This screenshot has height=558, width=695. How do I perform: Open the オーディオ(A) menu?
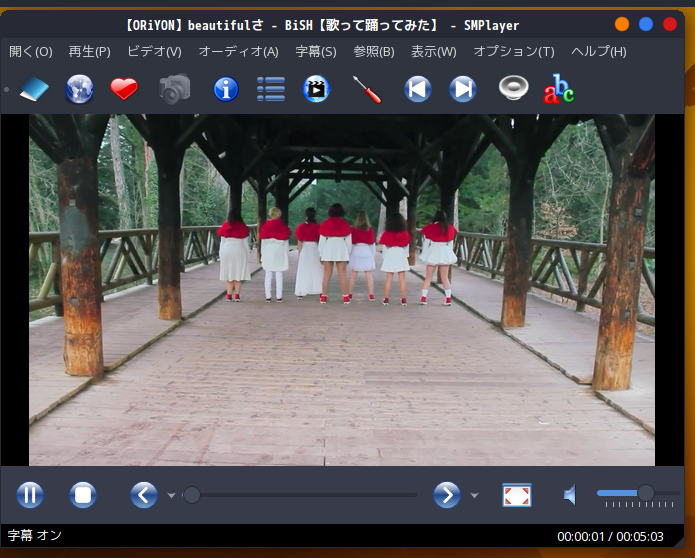[238, 52]
